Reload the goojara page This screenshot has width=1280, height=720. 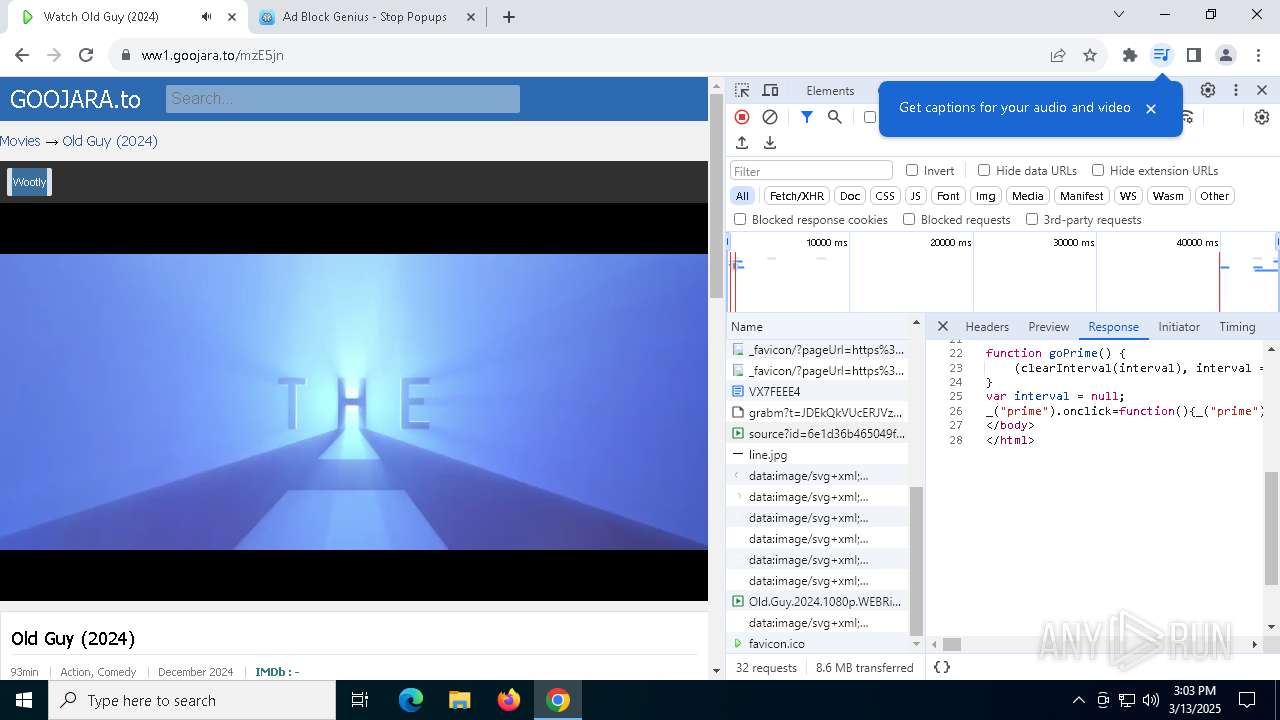[86, 55]
